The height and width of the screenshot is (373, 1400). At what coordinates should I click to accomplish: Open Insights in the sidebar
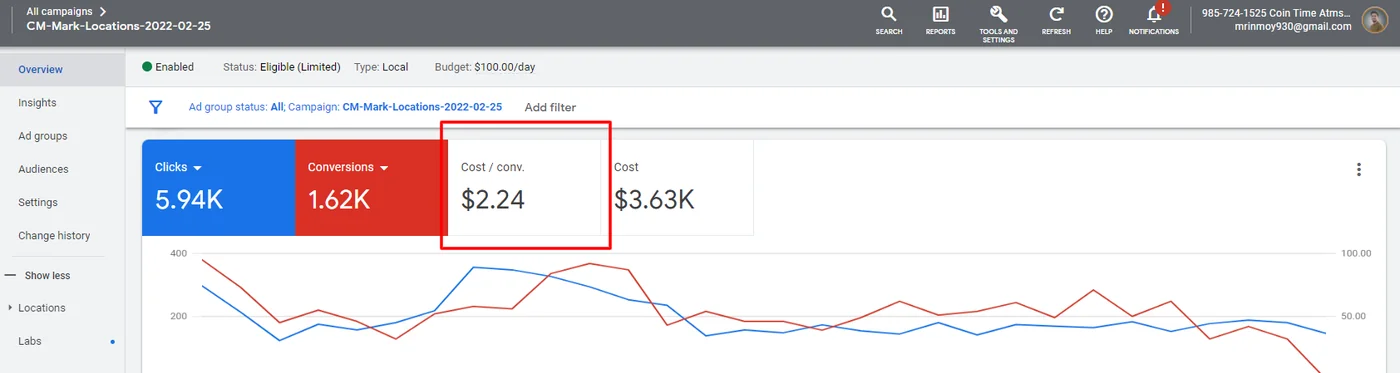coord(37,103)
